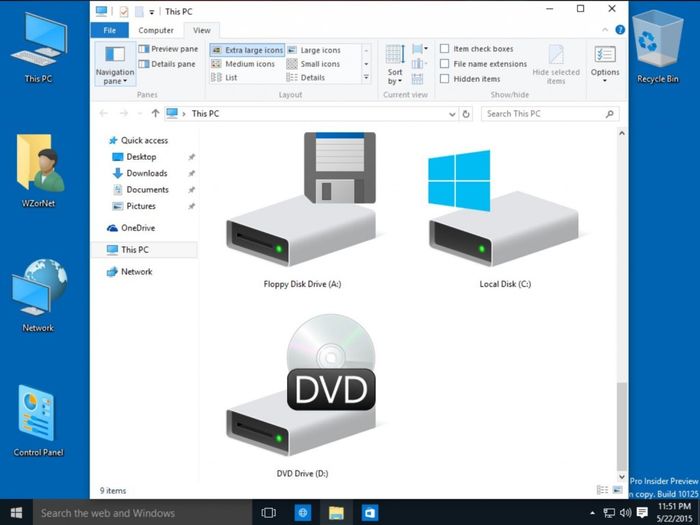Click the up arrow navigation button
The image size is (700, 525).
tap(155, 114)
